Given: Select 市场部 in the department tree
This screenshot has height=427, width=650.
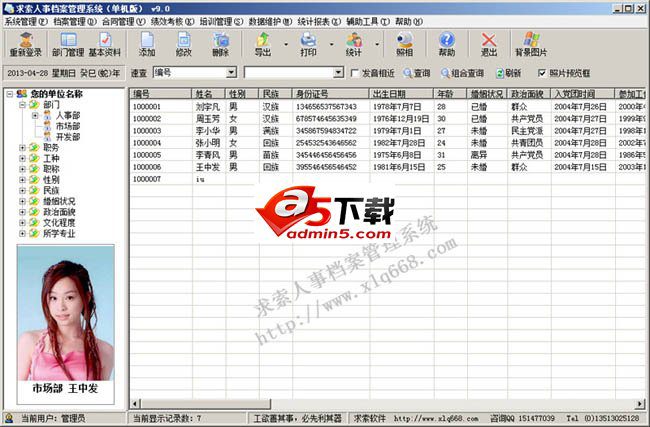Looking at the screenshot, I should 68,126.
